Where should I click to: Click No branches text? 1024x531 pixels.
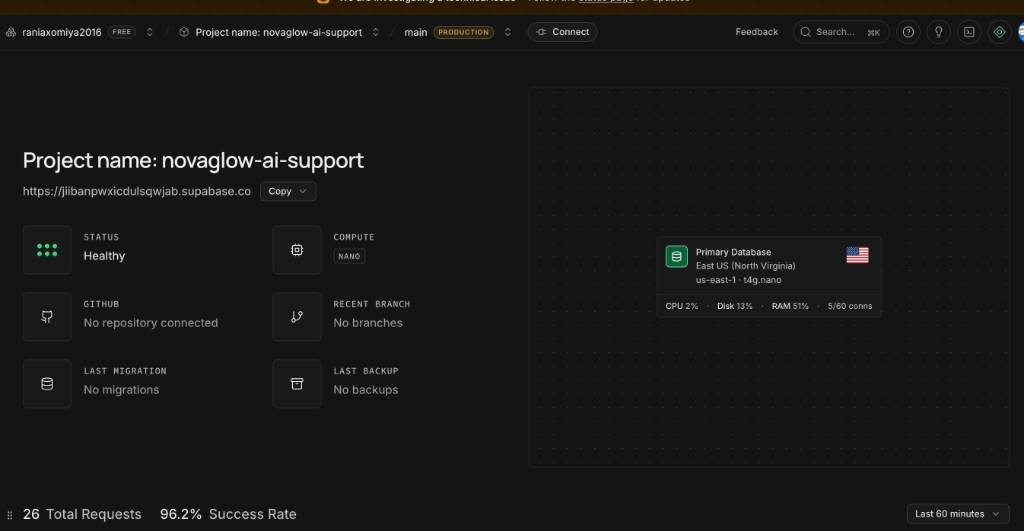point(368,323)
